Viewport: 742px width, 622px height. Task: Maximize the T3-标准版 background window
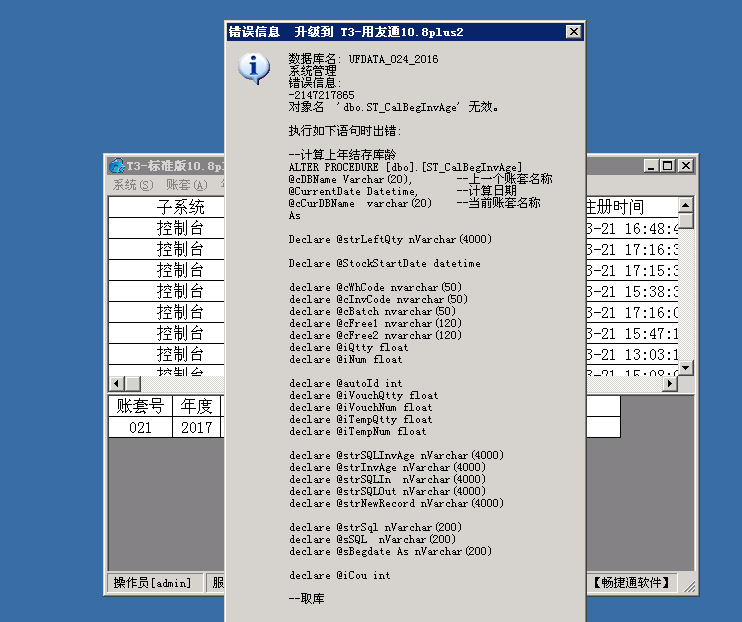point(668,166)
